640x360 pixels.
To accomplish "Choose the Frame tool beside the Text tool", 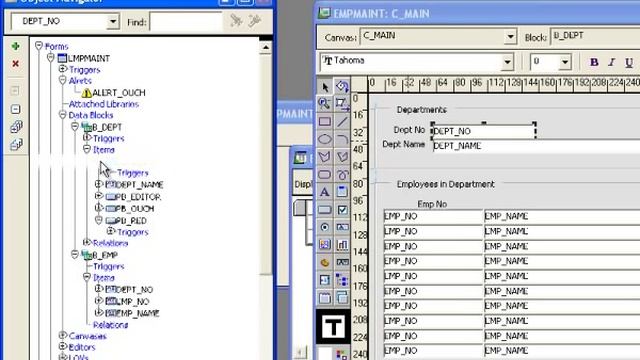I will (x=342, y=192).
